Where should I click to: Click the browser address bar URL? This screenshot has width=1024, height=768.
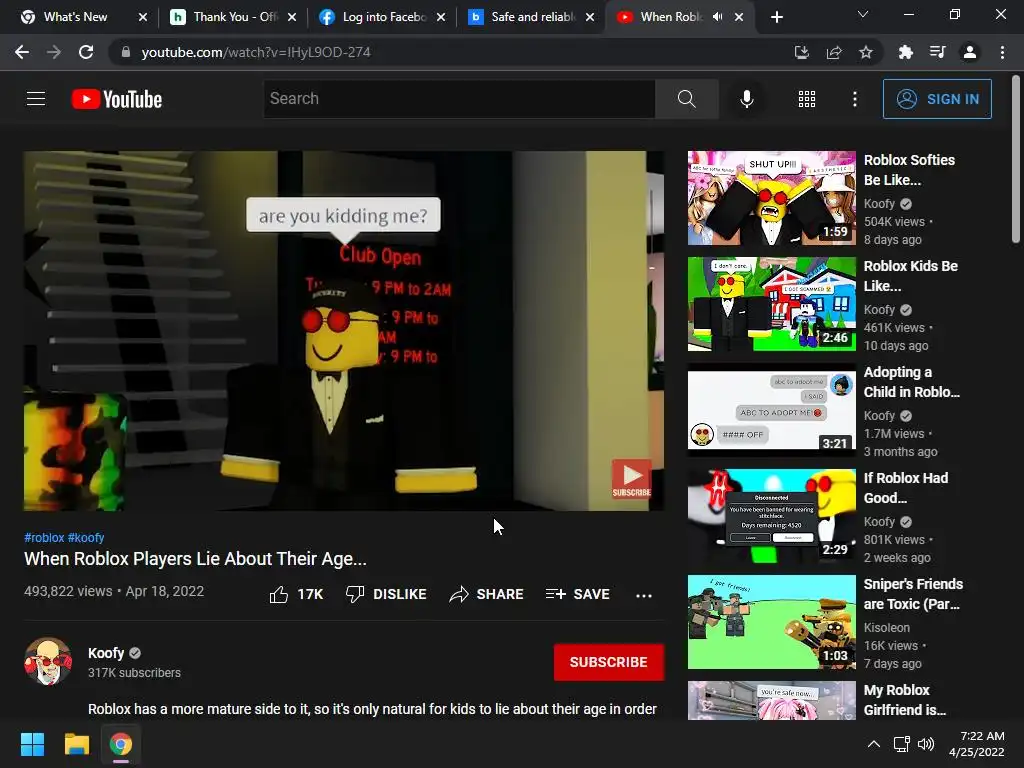pos(256,52)
